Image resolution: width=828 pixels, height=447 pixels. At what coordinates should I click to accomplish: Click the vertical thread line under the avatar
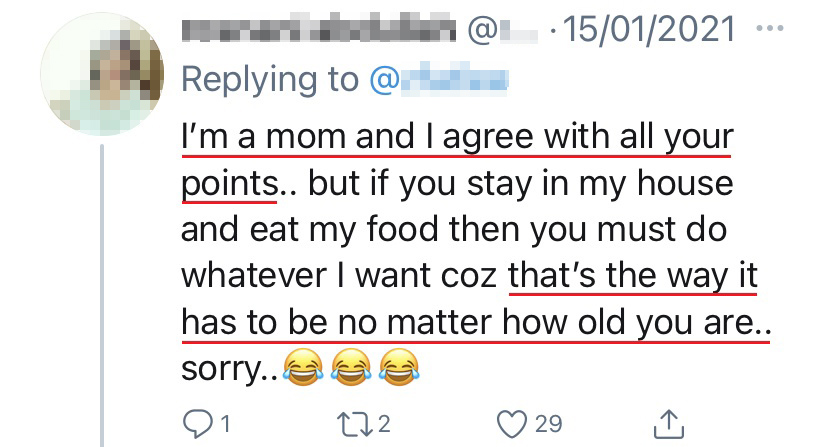coord(102,300)
